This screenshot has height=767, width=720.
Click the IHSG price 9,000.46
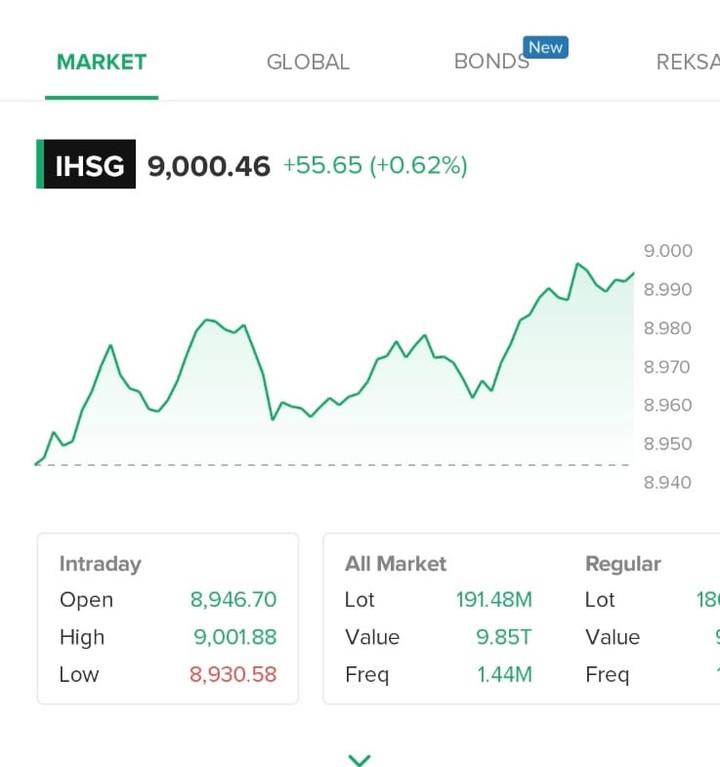[x=209, y=166]
